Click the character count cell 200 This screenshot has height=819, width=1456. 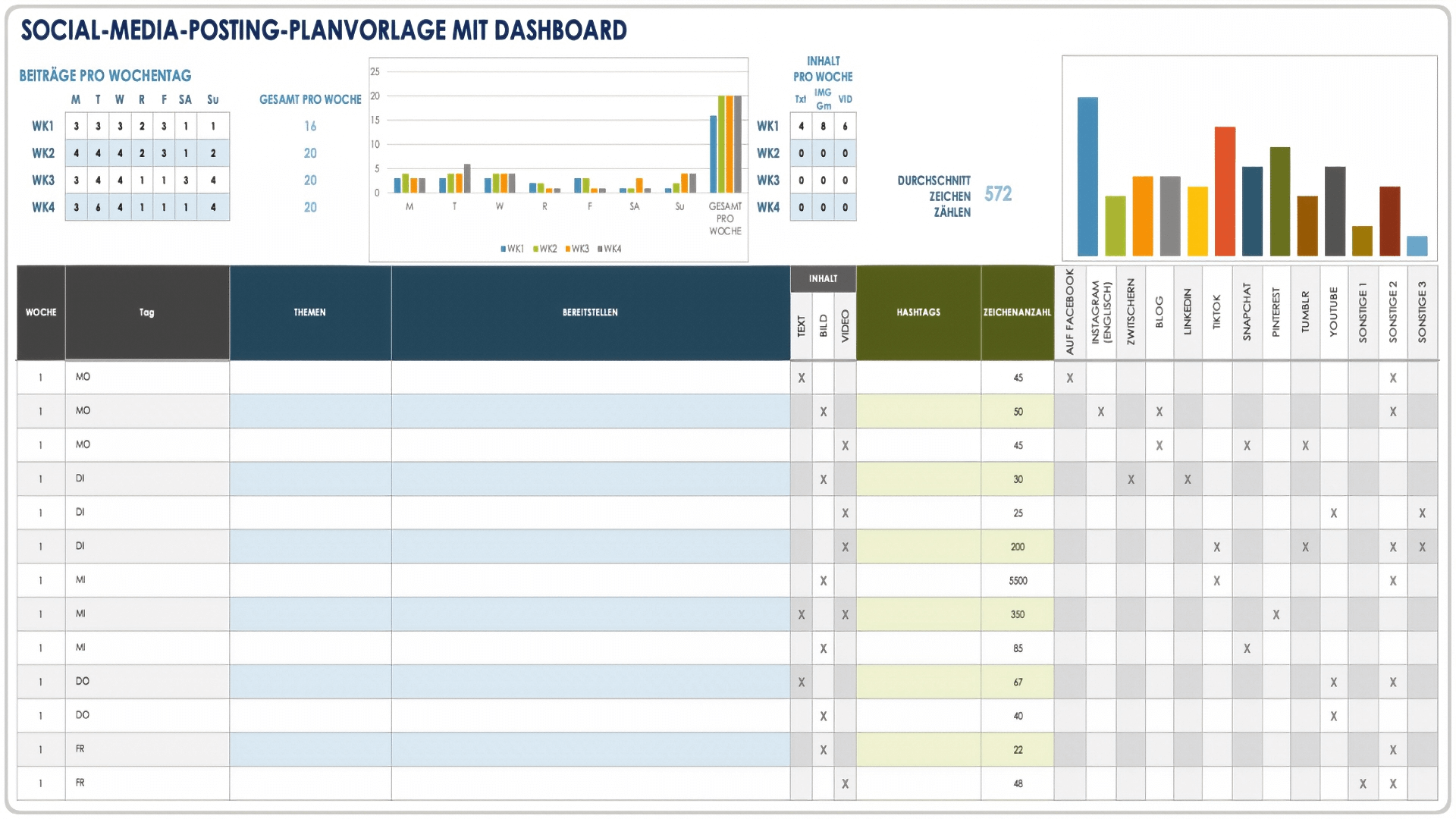(x=1018, y=547)
